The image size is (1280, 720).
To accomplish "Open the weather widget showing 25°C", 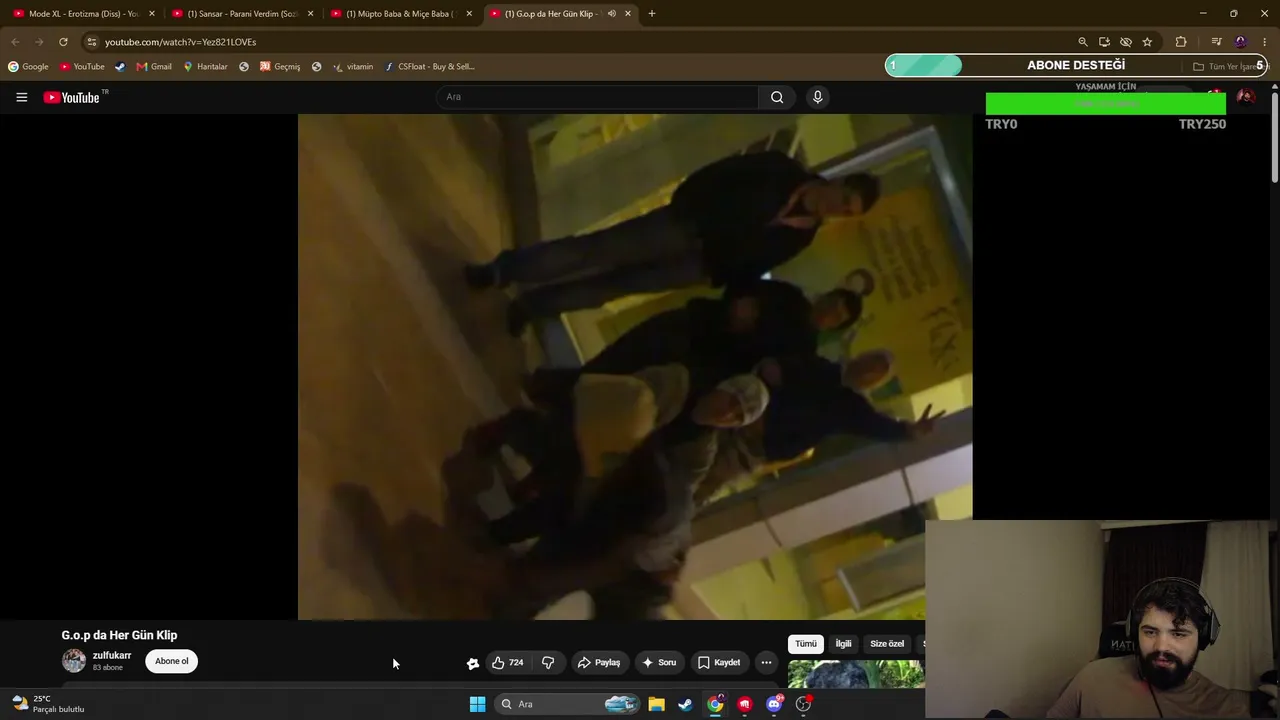I will click(x=48, y=704).
